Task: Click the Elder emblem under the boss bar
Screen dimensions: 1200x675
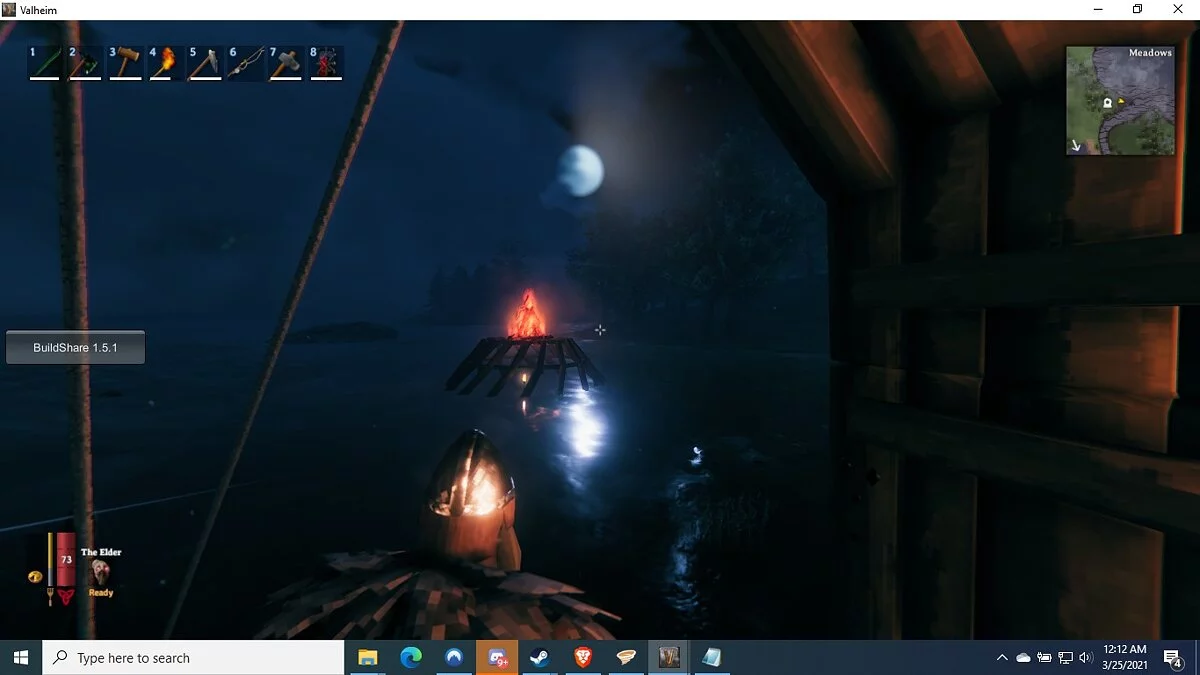Action: (x=68, y=595)
